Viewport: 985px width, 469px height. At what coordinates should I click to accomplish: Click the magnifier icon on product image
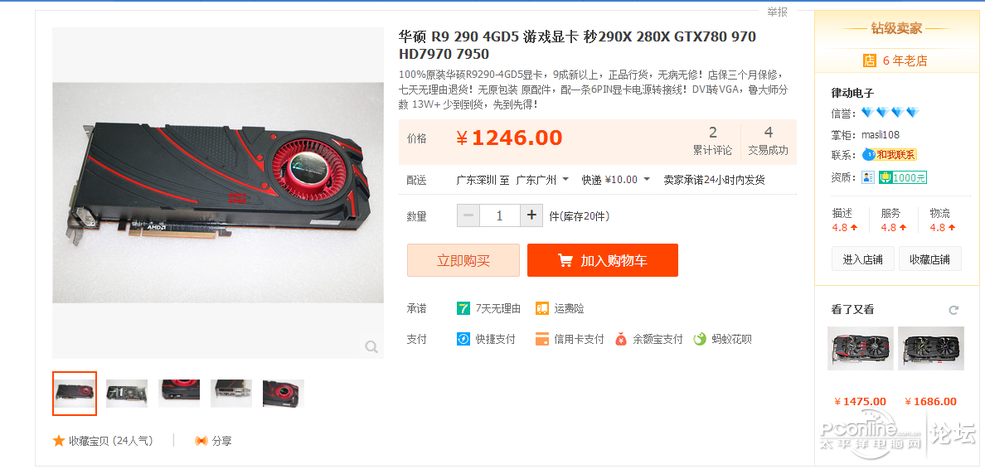click(371, 347)
